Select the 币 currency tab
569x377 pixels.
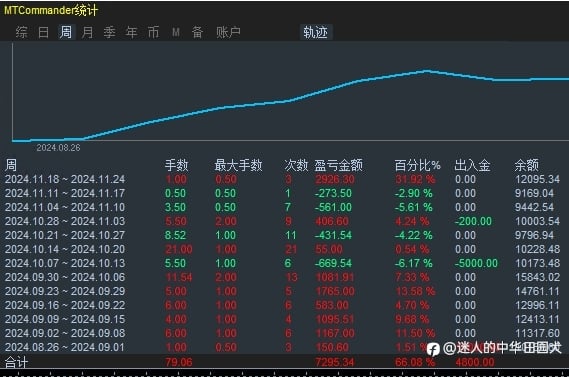(x=153, y=32)
